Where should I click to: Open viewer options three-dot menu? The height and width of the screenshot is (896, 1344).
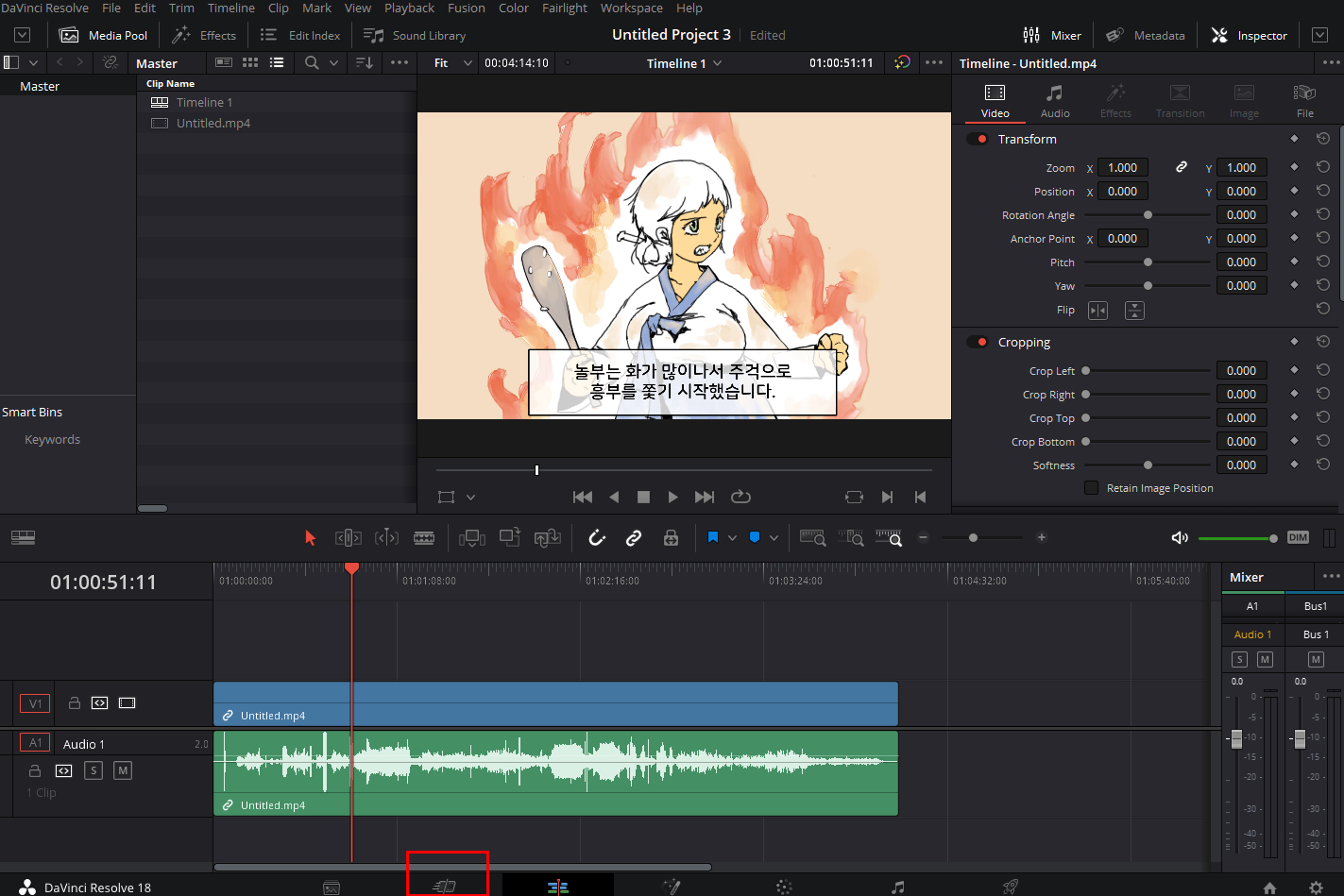point(934,62)
